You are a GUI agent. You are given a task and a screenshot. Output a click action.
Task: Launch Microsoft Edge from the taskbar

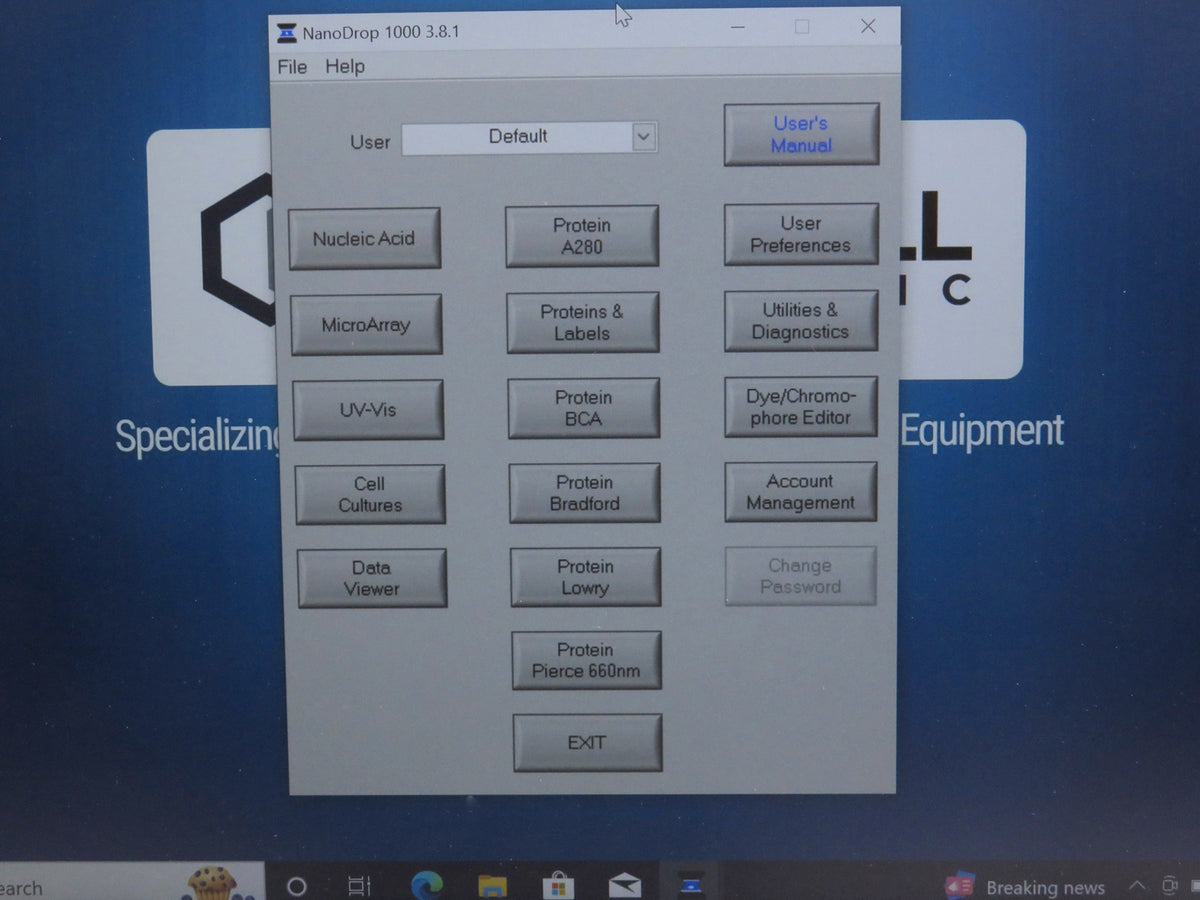[x=427, y=886]
